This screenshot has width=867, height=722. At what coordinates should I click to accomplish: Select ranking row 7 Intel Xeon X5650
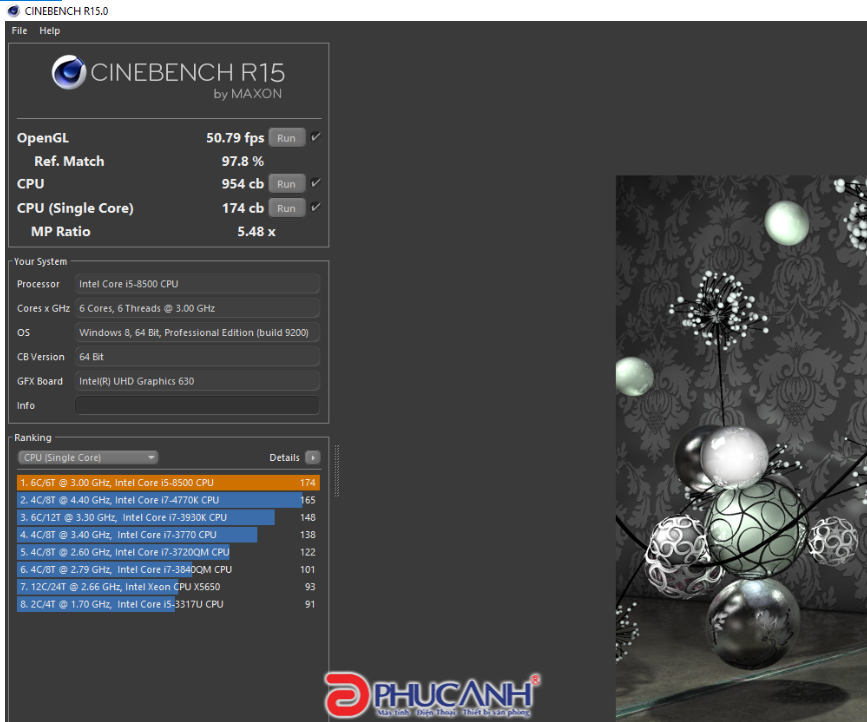[x=168, y=587]
